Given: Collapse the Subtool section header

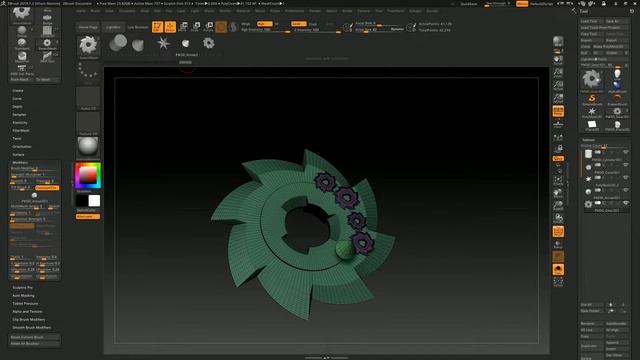Looking at the screenshot, I should point(589,140).
